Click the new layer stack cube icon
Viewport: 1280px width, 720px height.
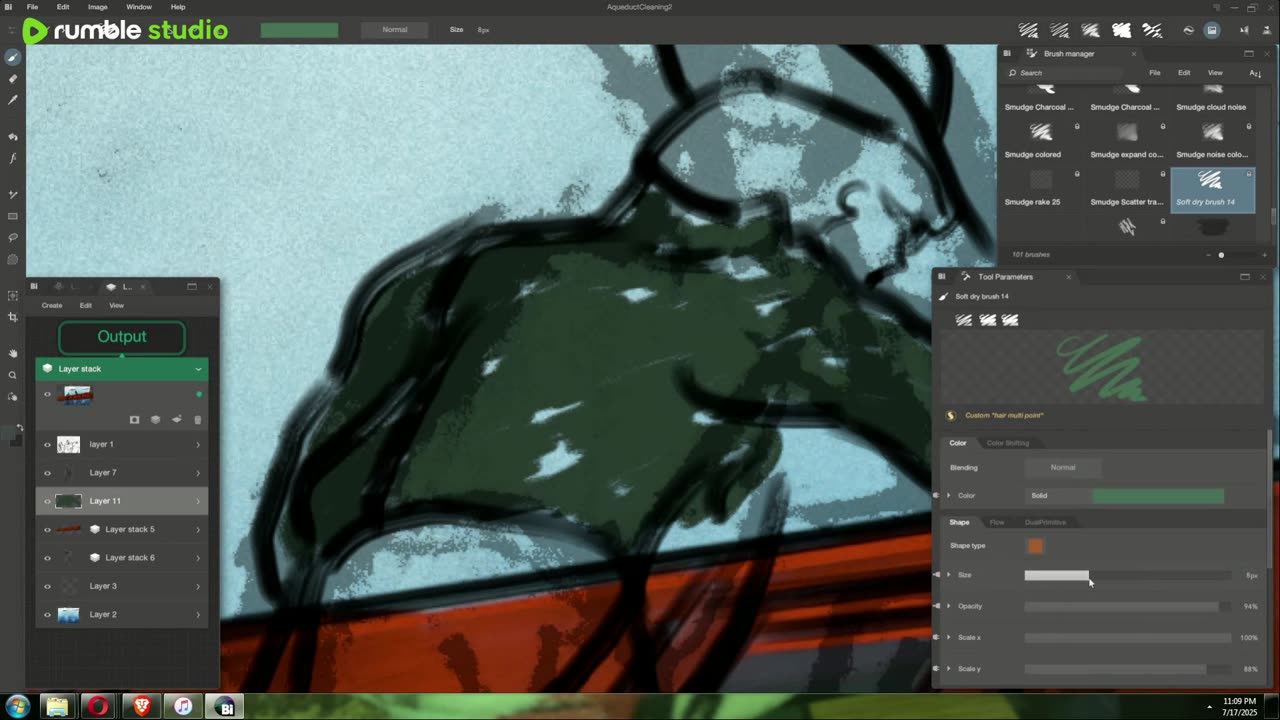click(155, 420)
